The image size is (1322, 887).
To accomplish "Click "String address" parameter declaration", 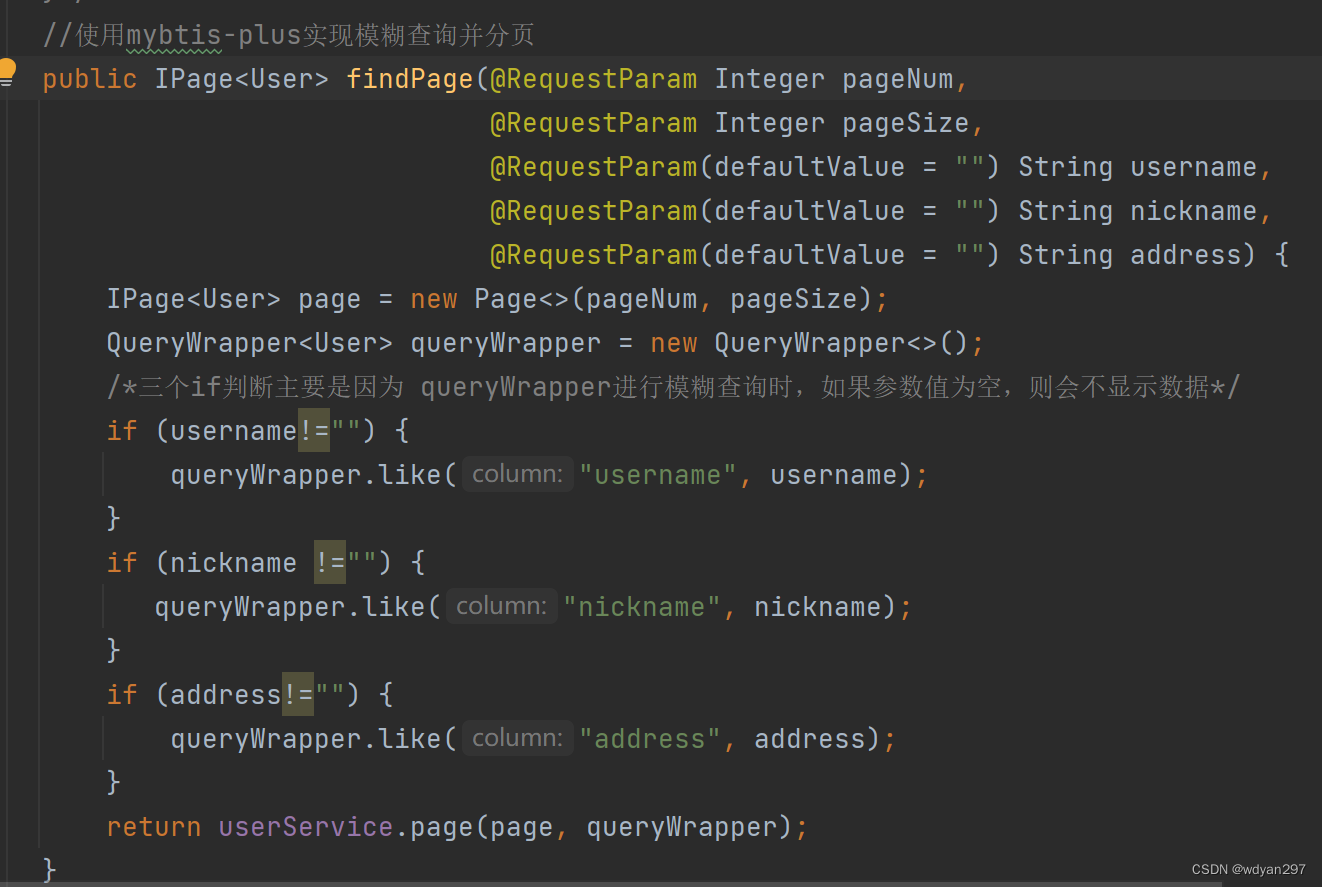I will click(1129, 255).
